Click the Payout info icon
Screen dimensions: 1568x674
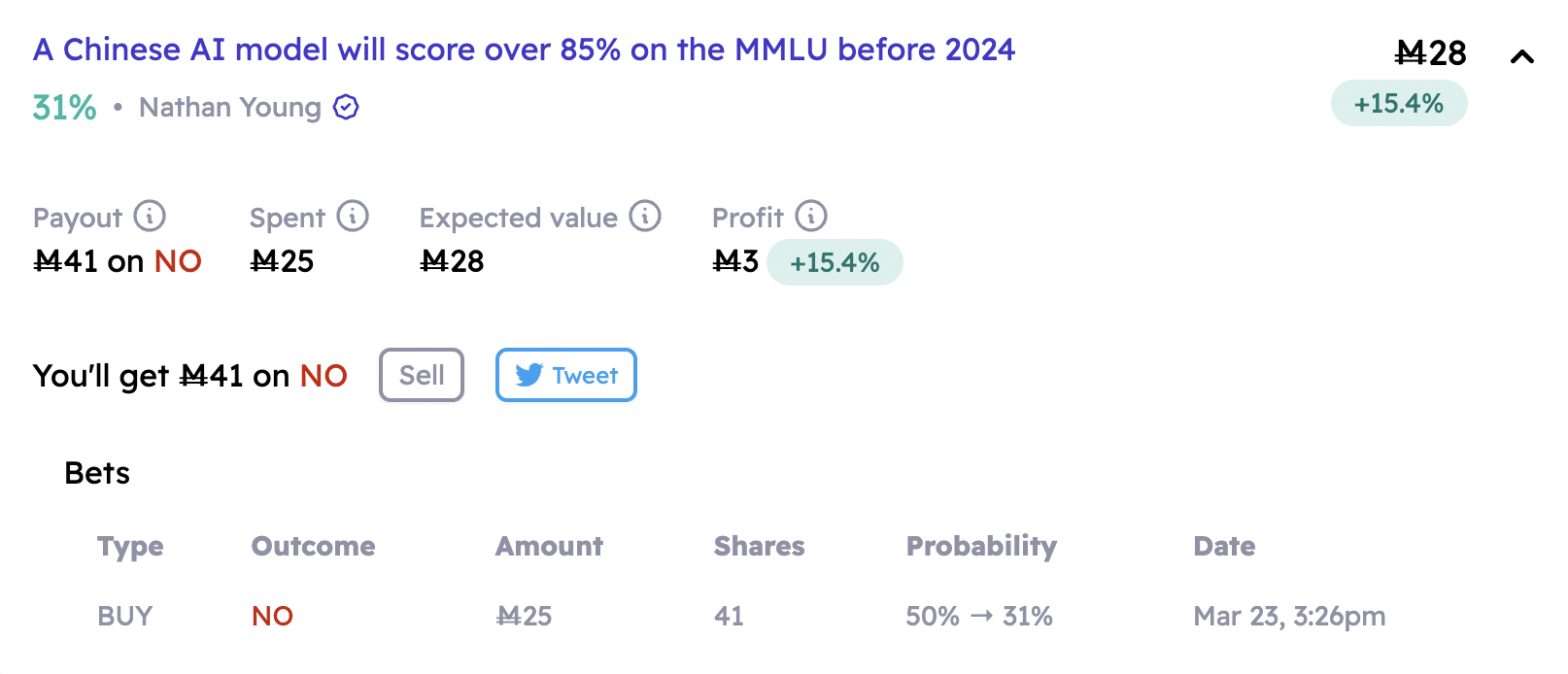(151, 217)
